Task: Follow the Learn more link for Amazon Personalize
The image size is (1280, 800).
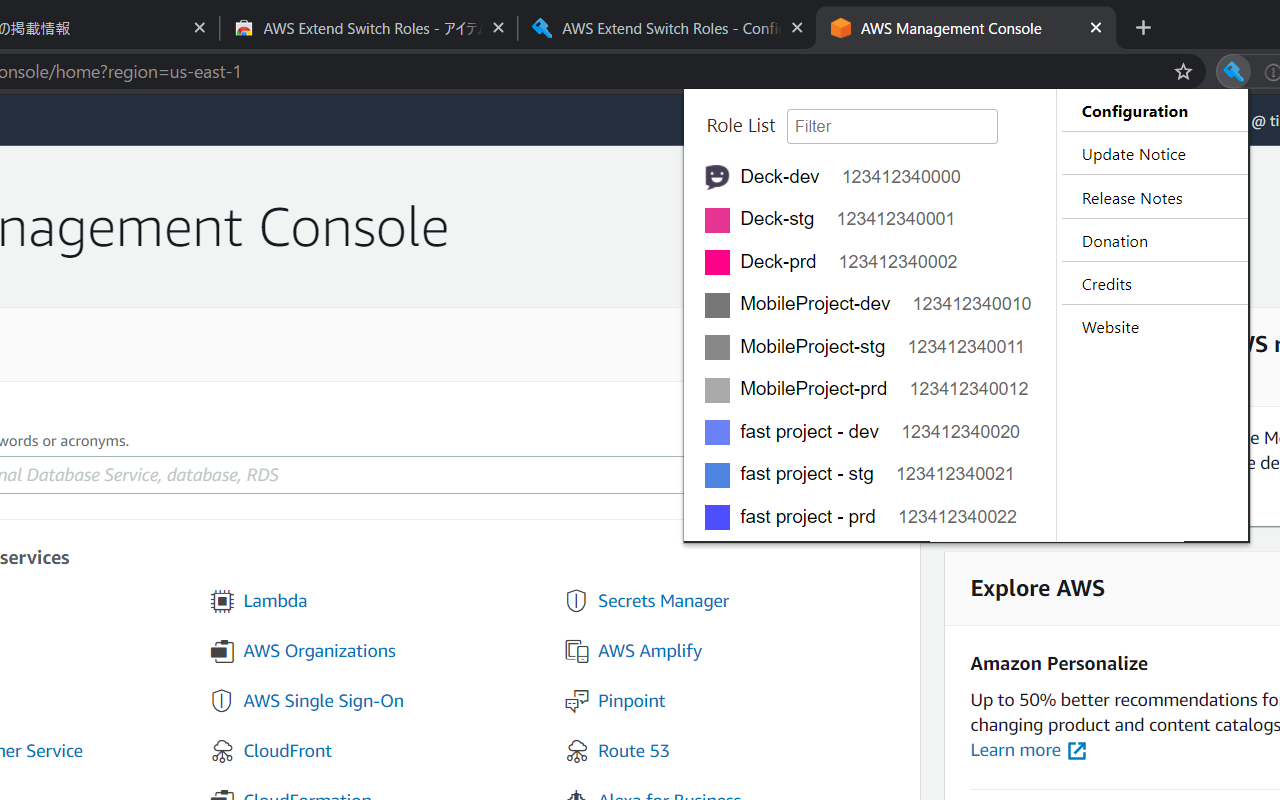Action: [x=1016, y=749]
